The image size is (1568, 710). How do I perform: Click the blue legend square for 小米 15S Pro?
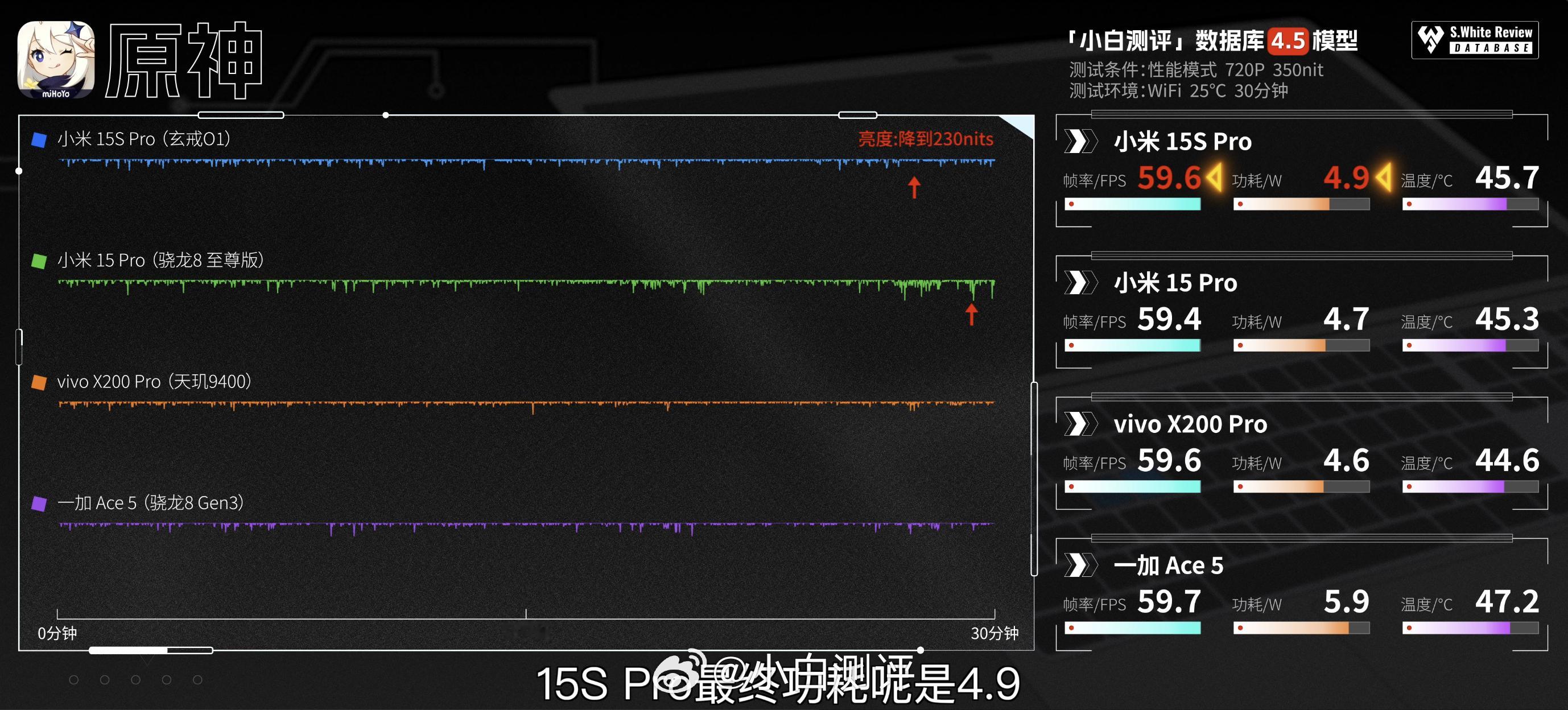[x=39, y=140]
